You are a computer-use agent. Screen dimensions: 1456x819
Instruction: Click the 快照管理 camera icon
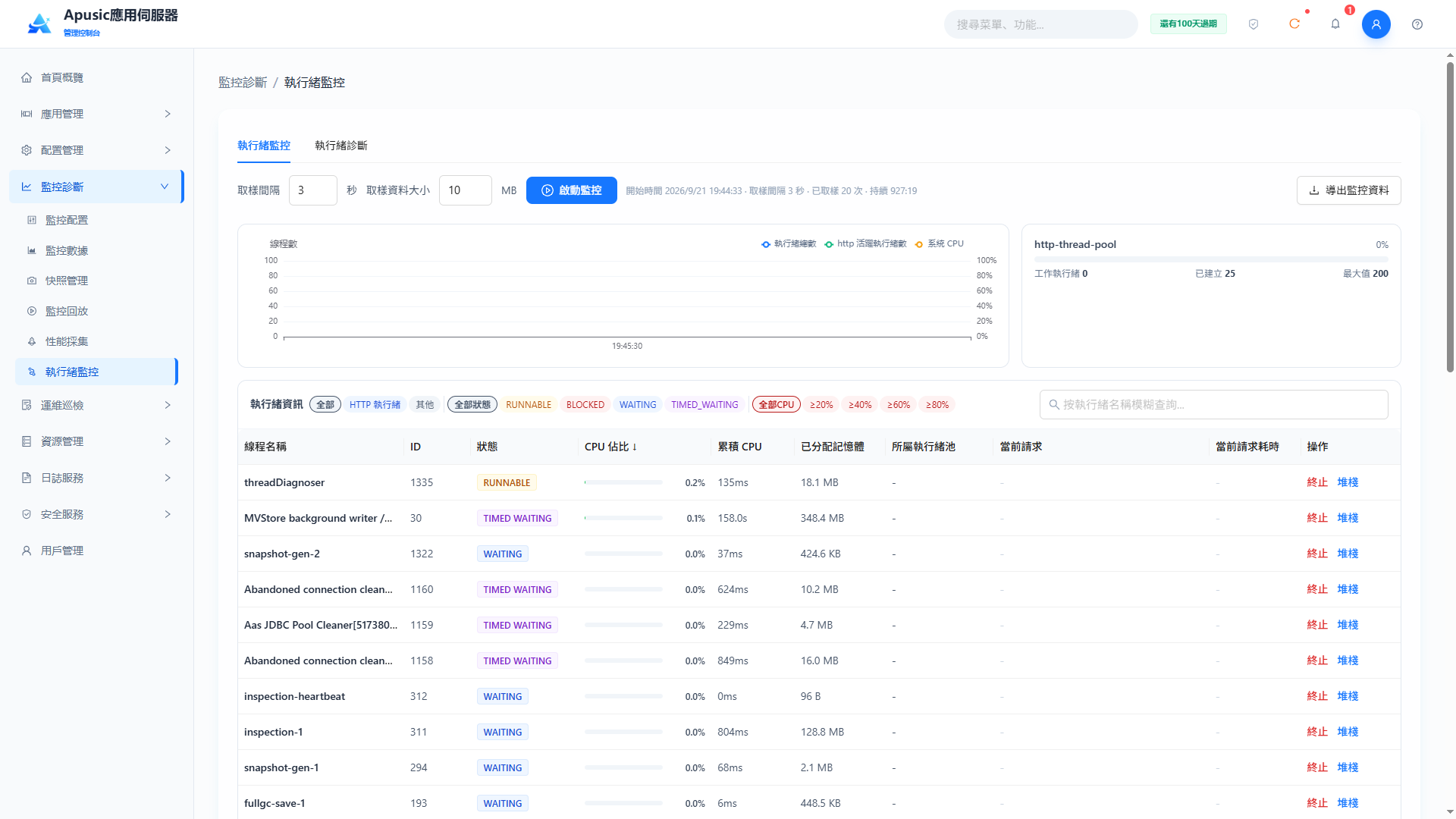32,281
